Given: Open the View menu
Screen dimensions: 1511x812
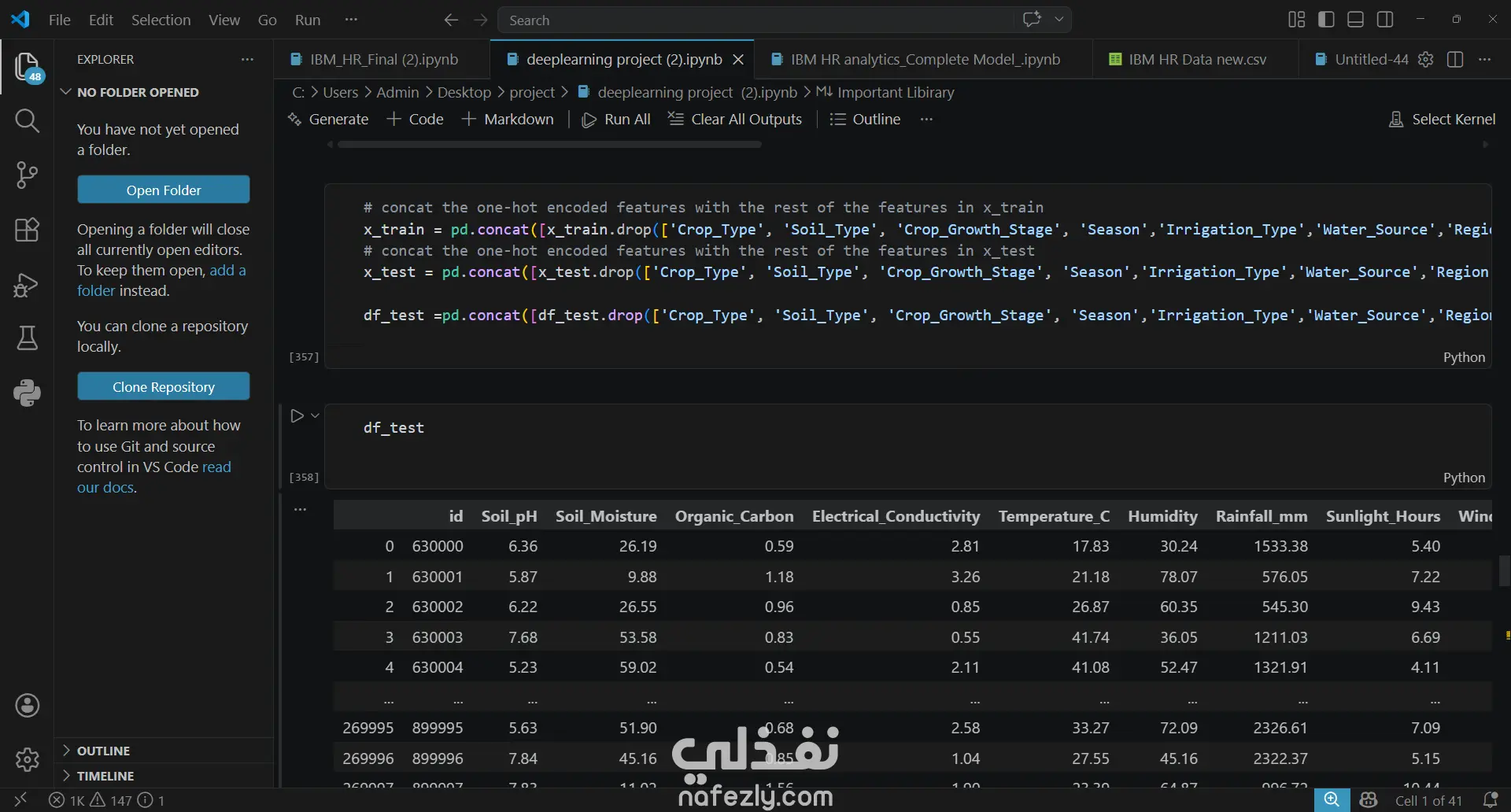Looking at the screenshot, I should pos(224,20).
